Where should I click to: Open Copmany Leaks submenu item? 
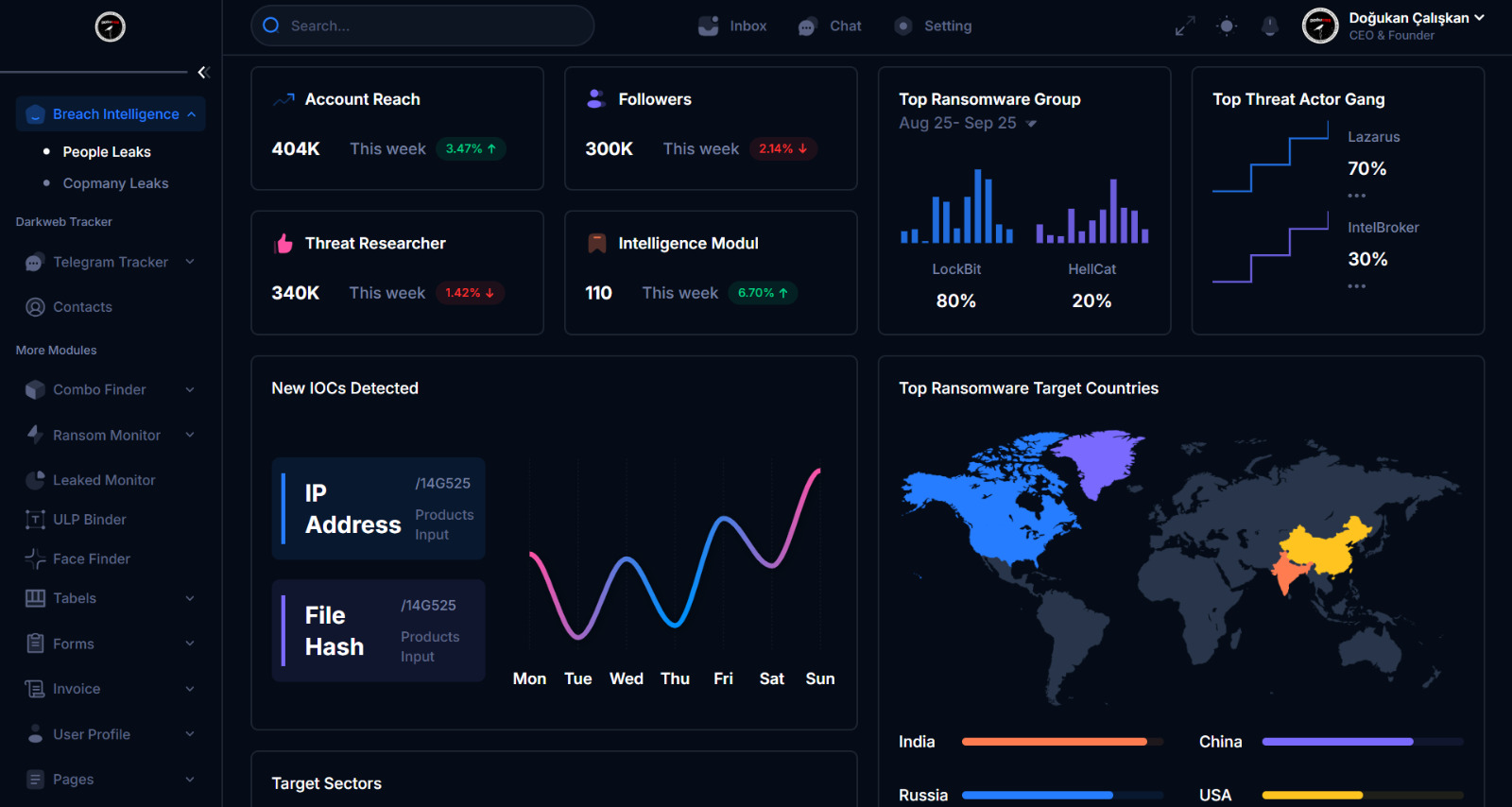coord(115,183)
